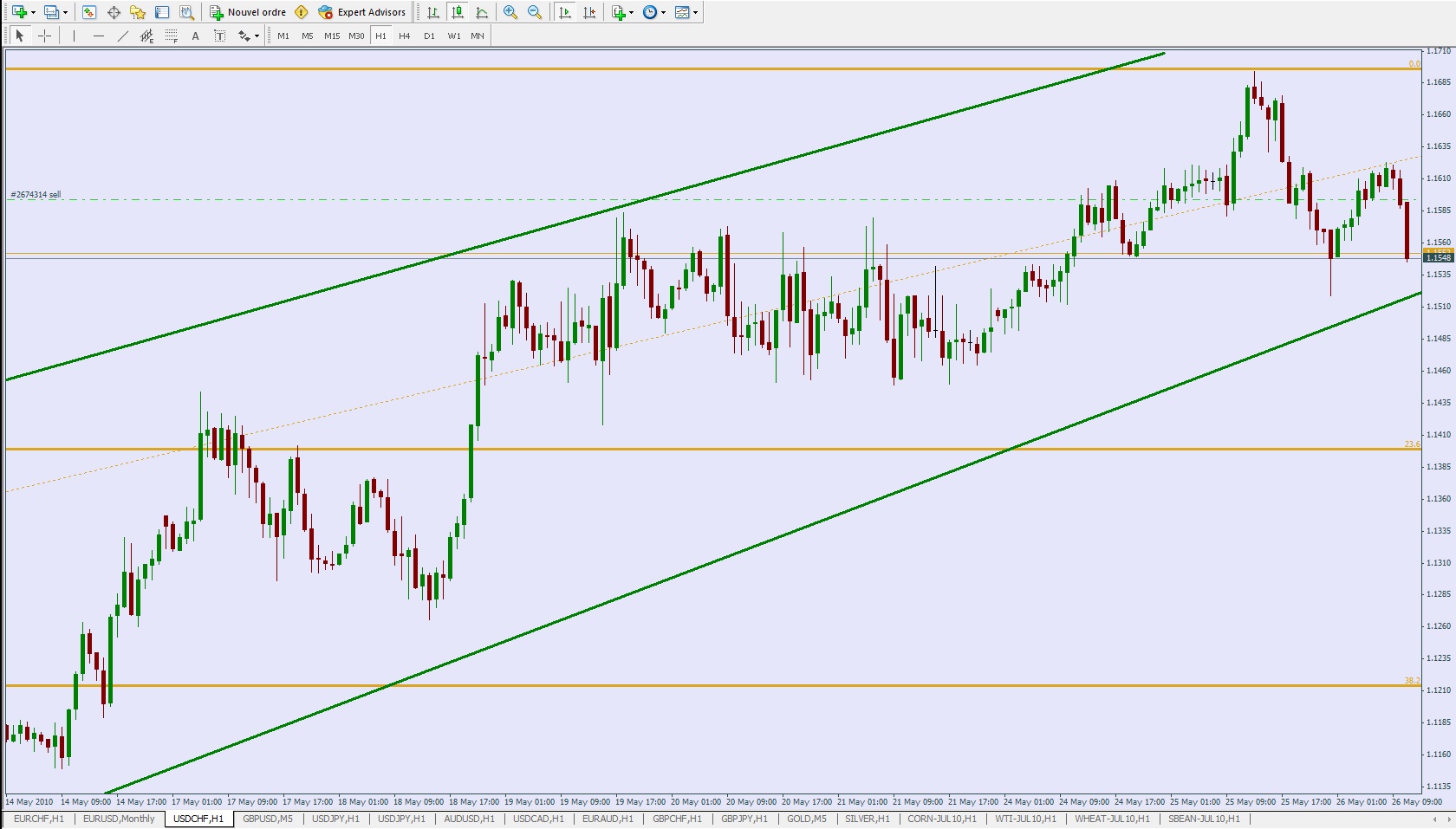Toggle Chart Shift

coord(589,12)
